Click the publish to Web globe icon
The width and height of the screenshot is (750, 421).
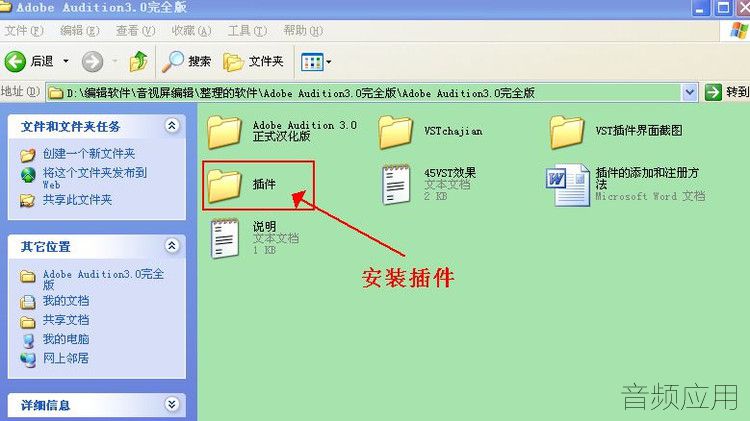pyautogui.click(x=28, y=175)
